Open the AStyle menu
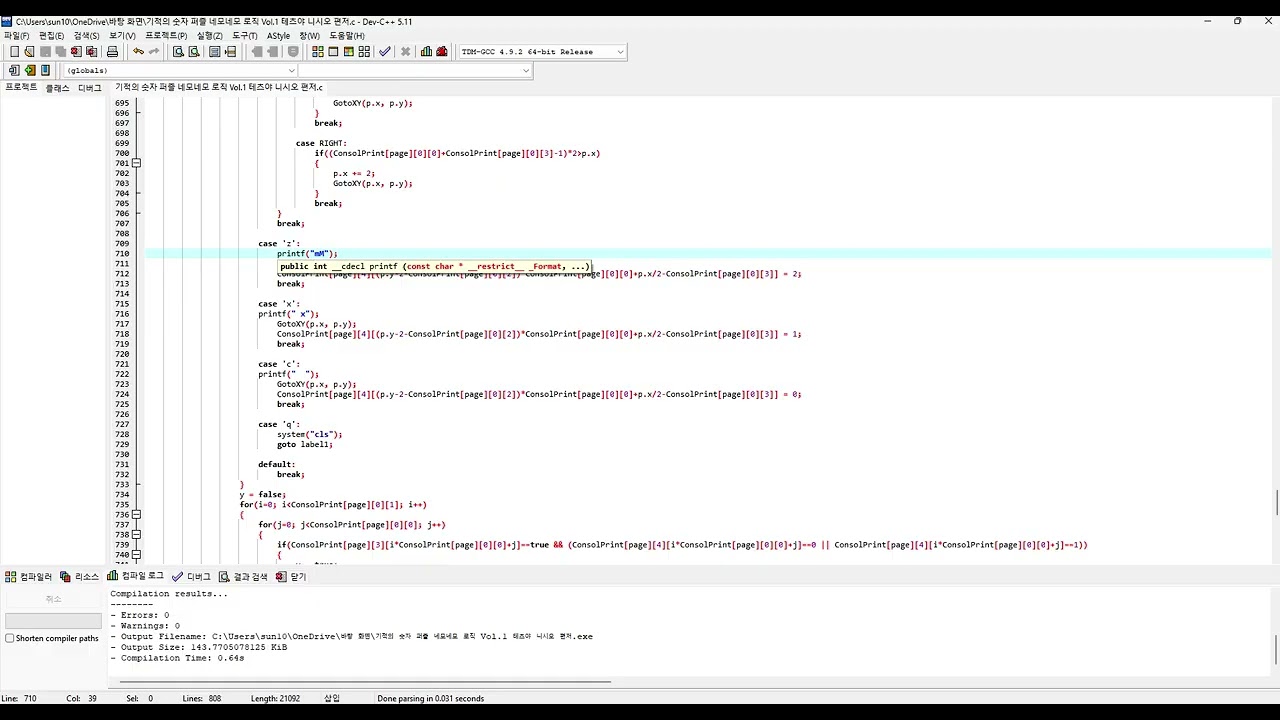The height and width of the screenshot is (720, 1280). pos(278,35)
